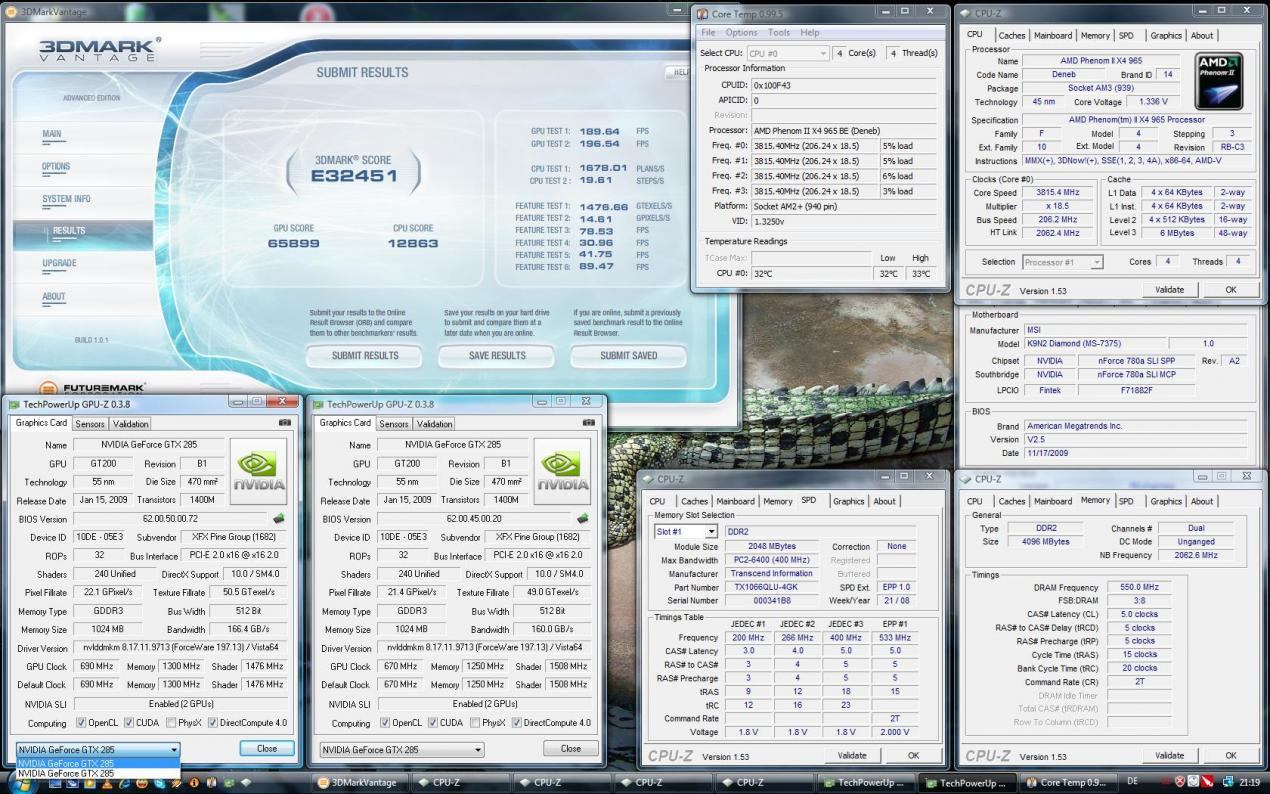Click the NVIDIA logo in left GPU-Z window
1270x794 pixels.
tap(258, 471)
